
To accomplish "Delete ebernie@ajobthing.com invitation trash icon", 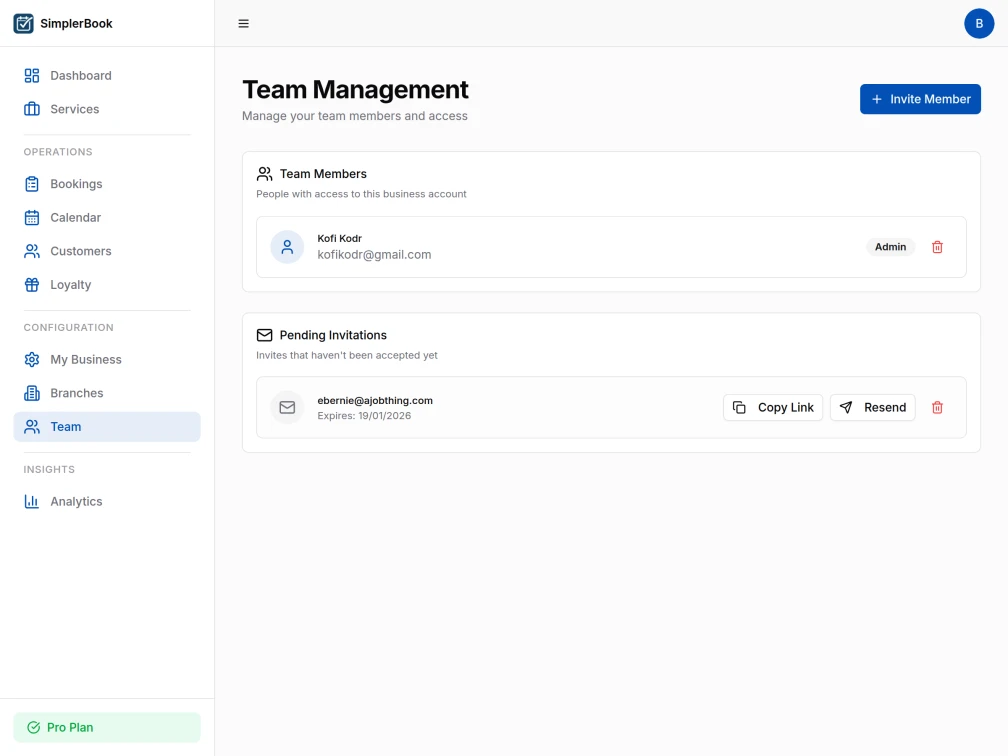I will point(937,408).
